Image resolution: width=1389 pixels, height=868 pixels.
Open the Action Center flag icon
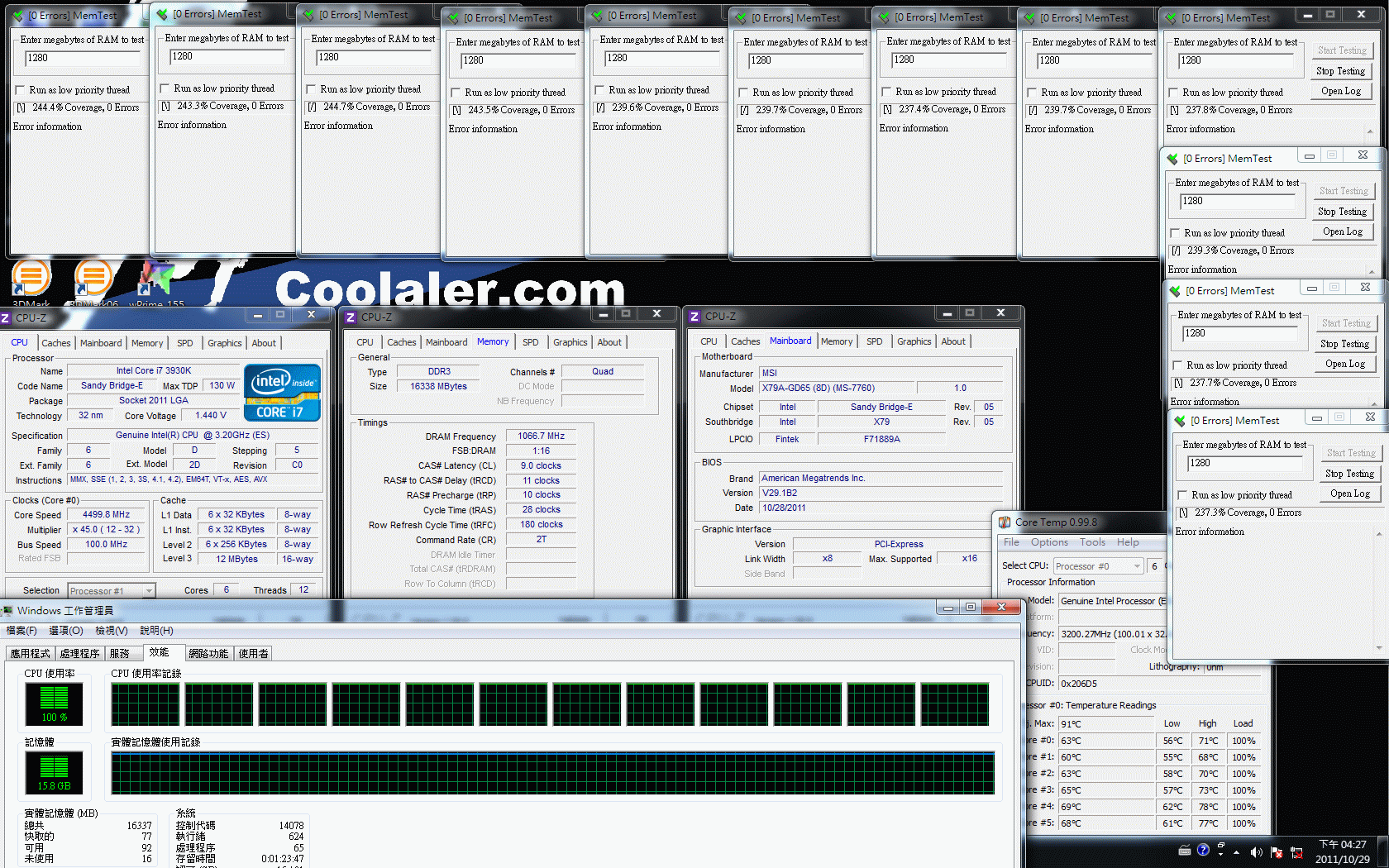coord(1277,851)
